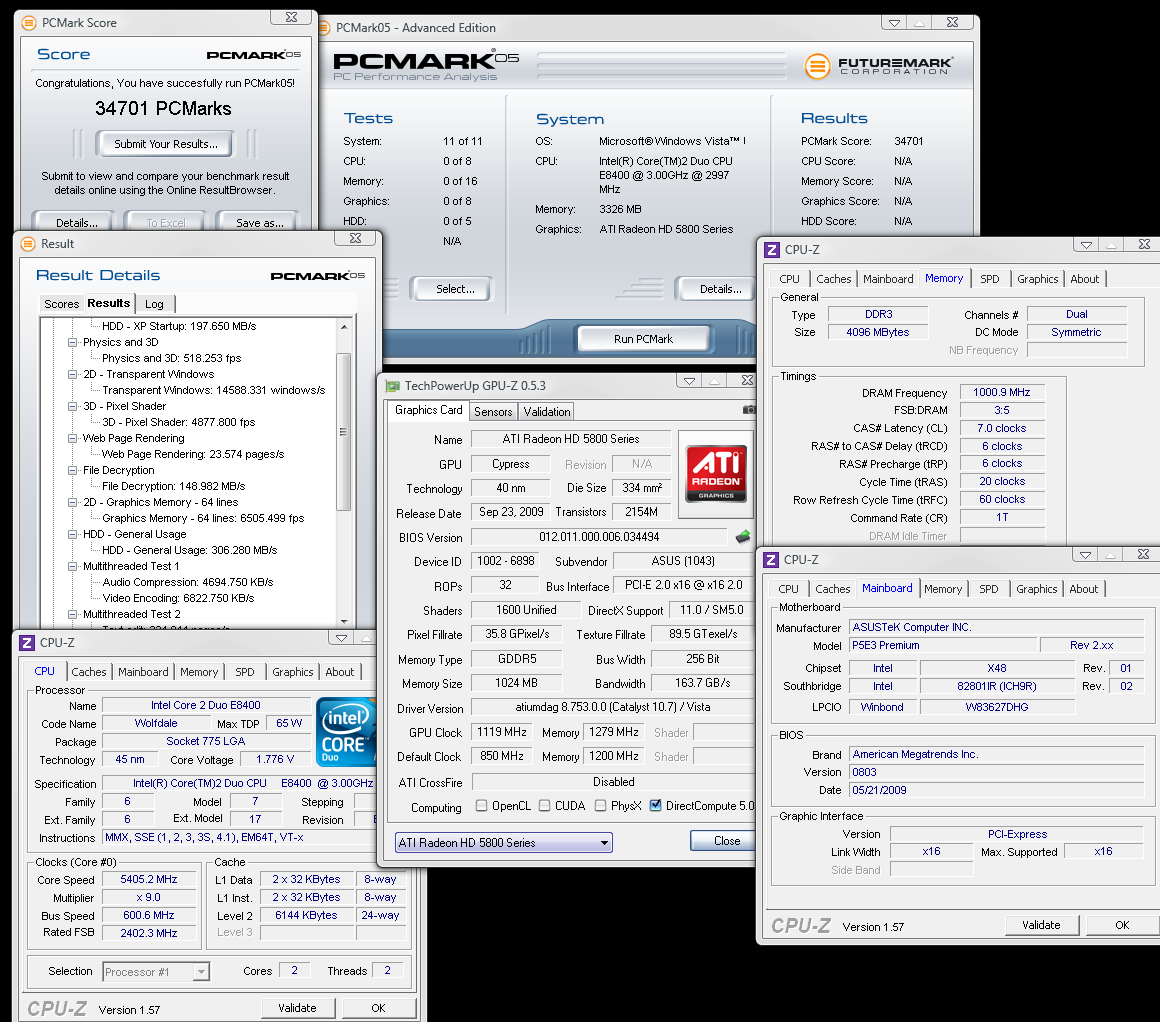Click the ATI Radeon logo in GPU-Z
This screenshot has width=1160, height=1022.
715,473
